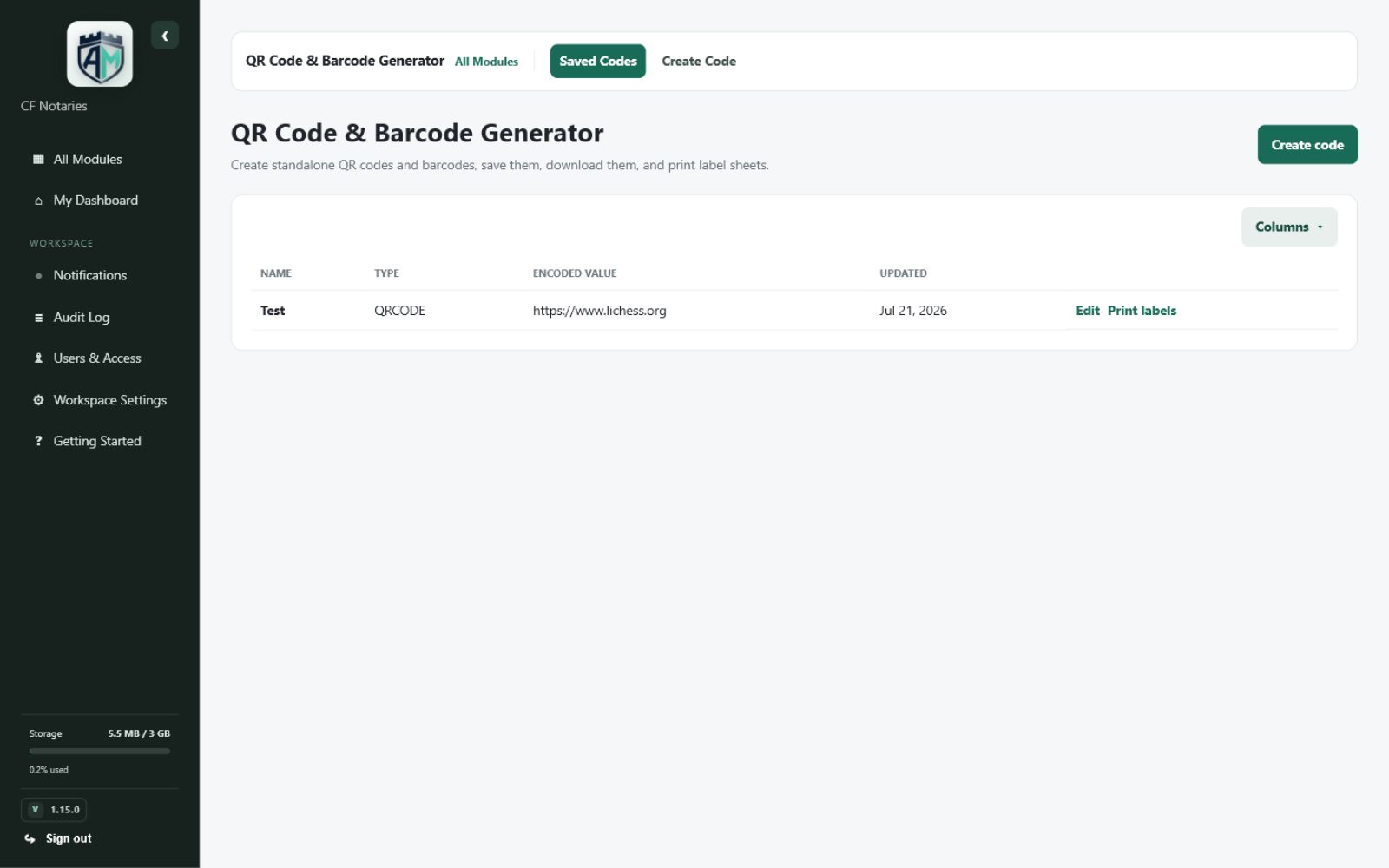The height and width of the screenshot is (868, 1389).
Task: Click the CF Notaries shield logo
Action: (100, 54)
